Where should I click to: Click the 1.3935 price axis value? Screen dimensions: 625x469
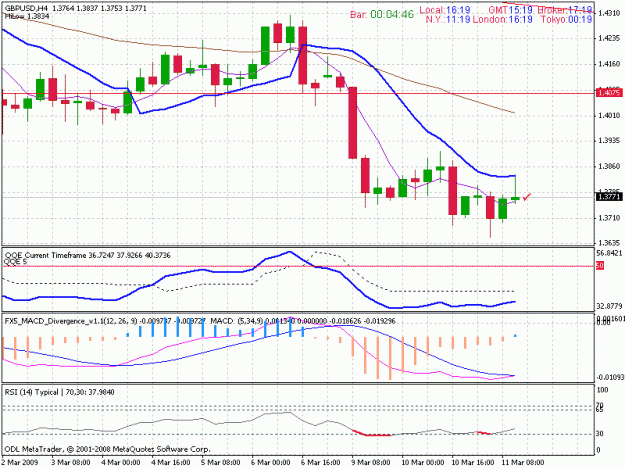pyautogui.click(x=609, y=140)
